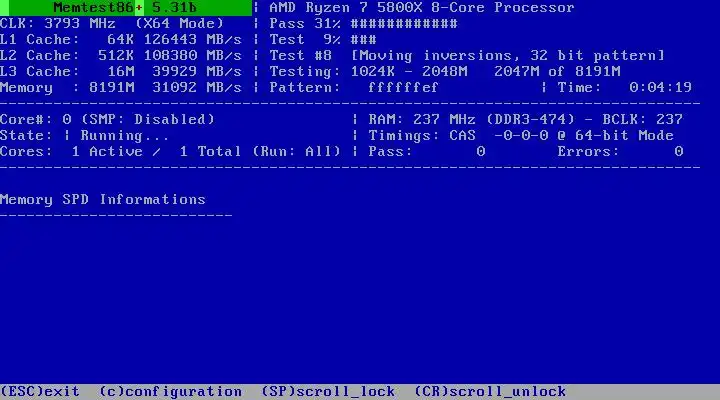Click the Moving inversions, 32 bit pattern text
The width and height of the screenshot is (720, 400).
pos(508,56)
